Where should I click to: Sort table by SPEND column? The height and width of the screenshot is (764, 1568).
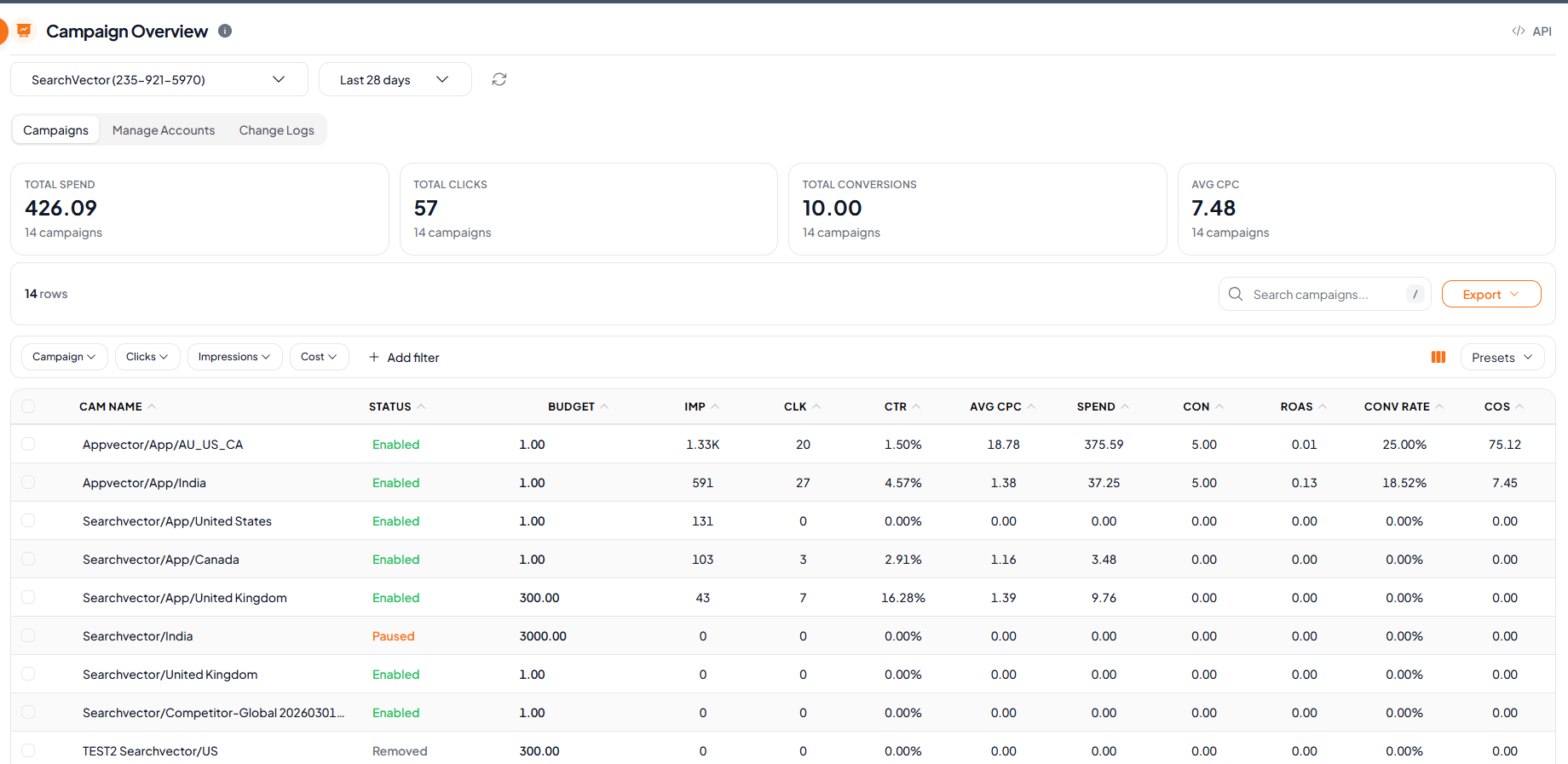click(x=1104, y=406)
